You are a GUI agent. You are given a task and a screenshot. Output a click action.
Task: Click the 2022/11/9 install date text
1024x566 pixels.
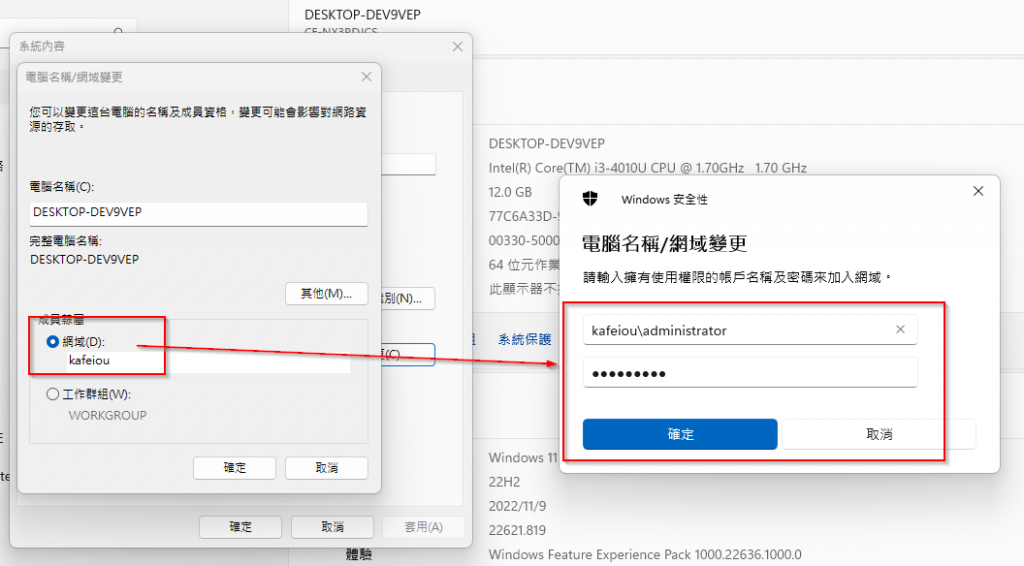[x=517, y=506]
